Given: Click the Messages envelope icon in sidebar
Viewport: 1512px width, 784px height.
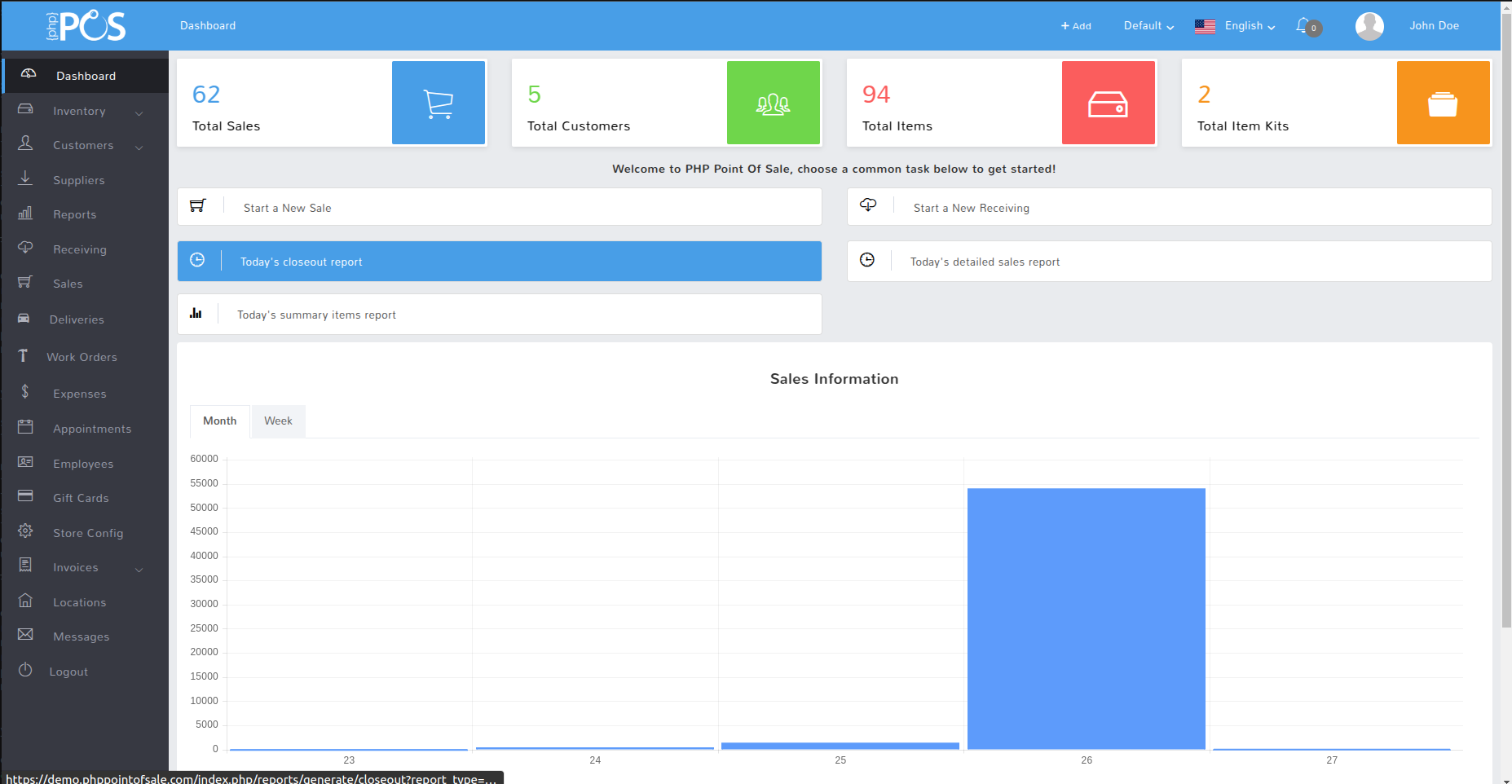Looking at the screenshot, I should click(x=26, y=635).
